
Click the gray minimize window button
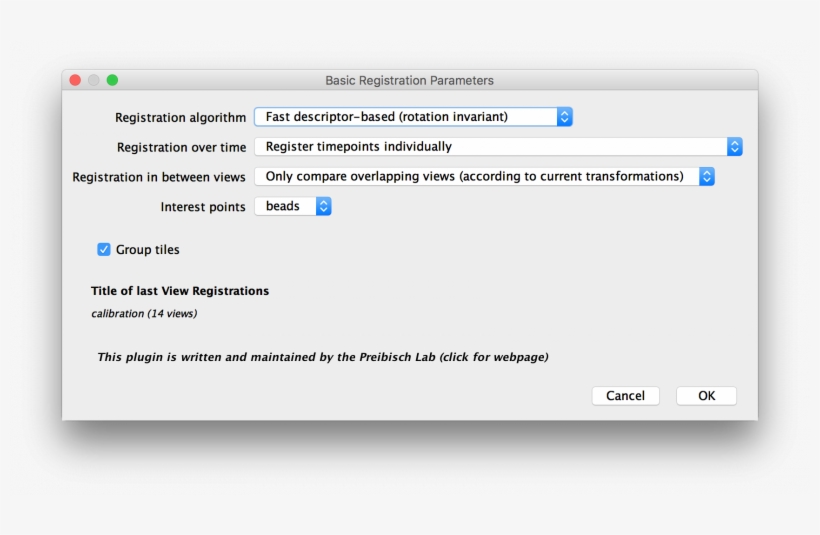pos(93,80)
